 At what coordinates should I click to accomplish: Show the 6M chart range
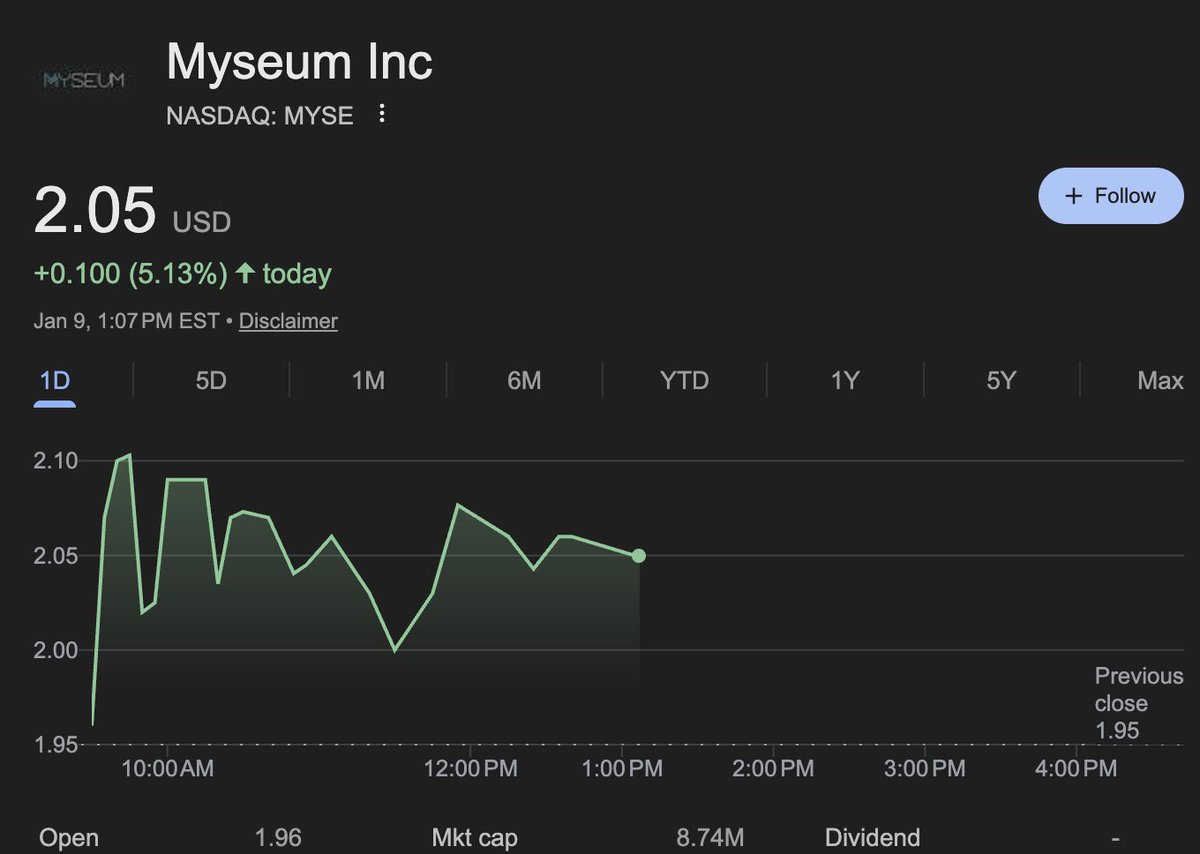[524, 381]
